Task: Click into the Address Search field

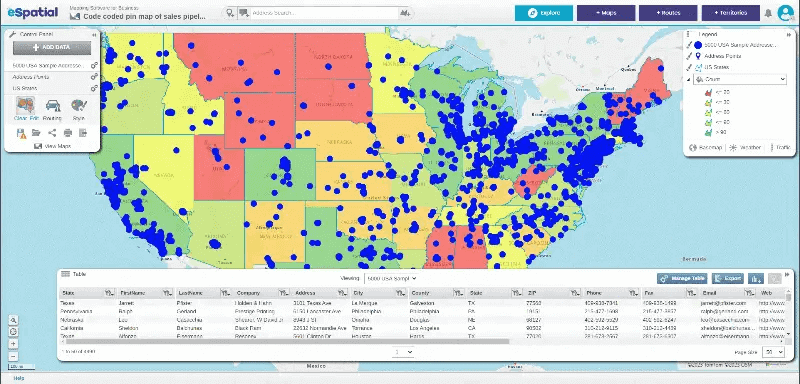Action: (324, 13)
